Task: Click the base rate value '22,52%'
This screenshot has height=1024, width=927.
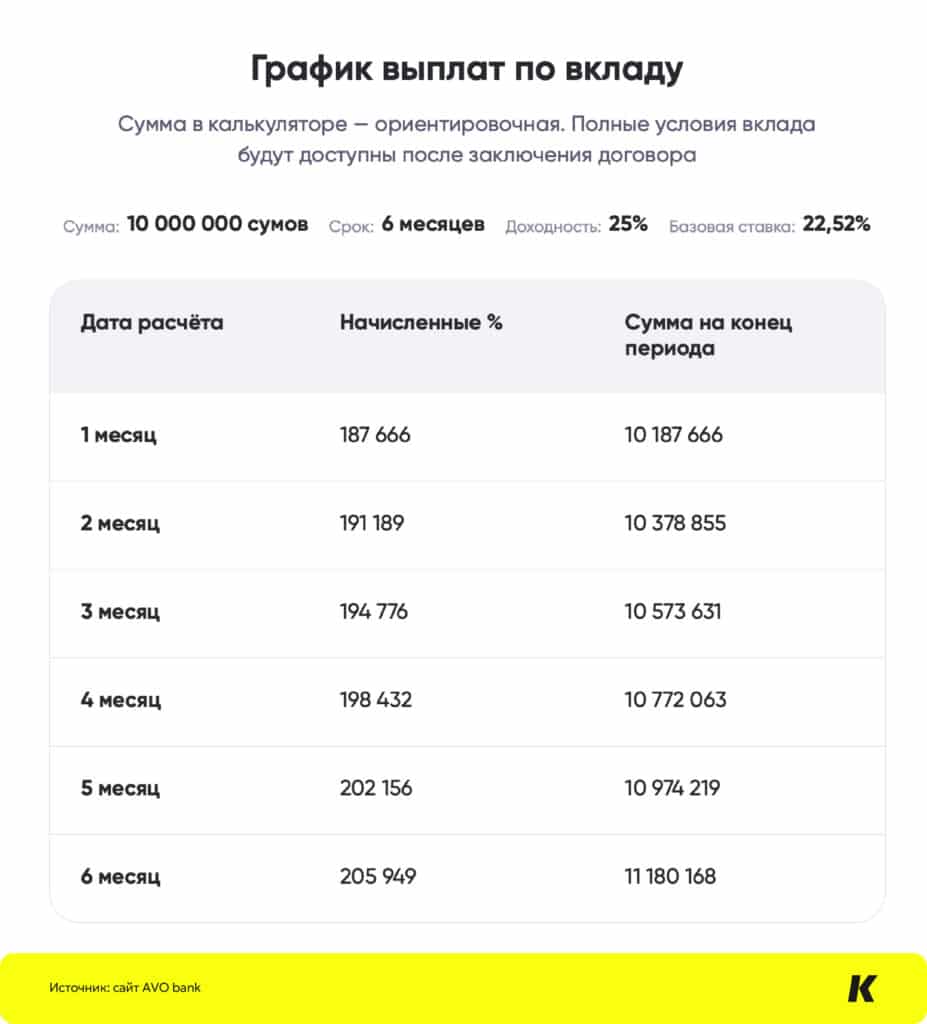Action: pyautogui.click(x=836, y=225)
